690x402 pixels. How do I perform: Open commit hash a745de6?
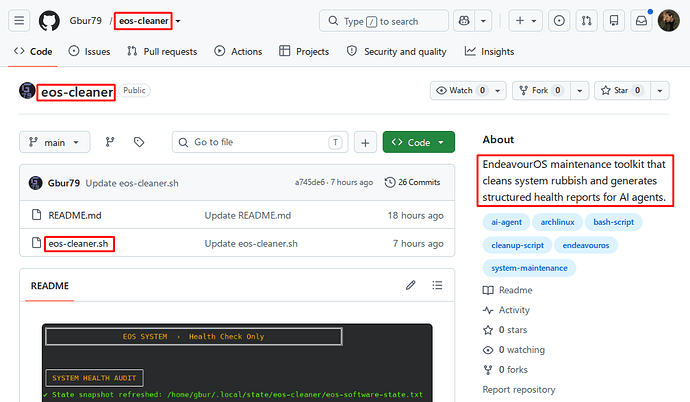[x=310, y=182]
